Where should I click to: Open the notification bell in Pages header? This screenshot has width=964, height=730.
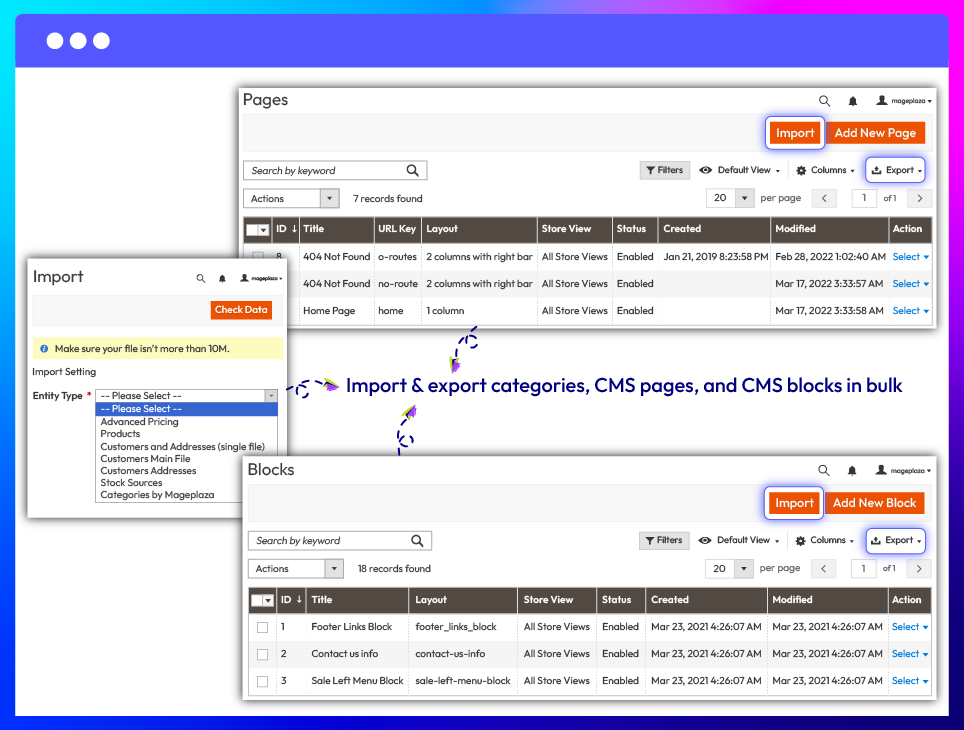(852, 101)
